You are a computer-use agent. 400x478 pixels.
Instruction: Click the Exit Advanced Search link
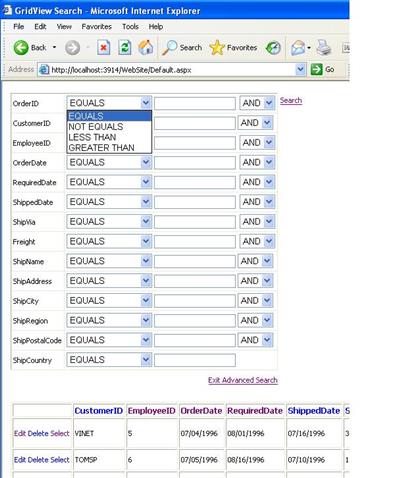click(243, 380)
